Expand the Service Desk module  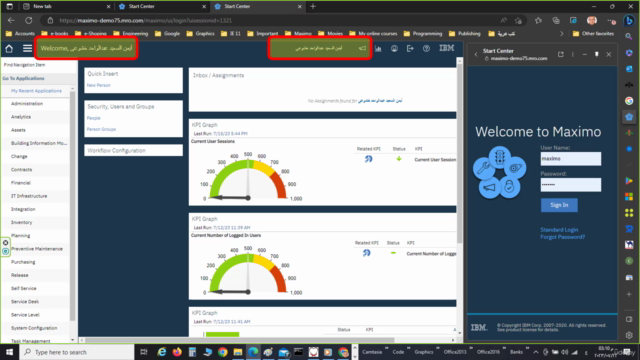coord(25,302)
